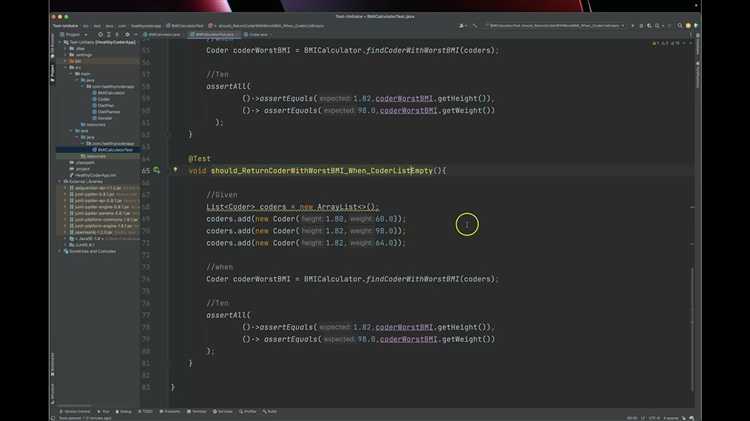750x421 pixels.
Task: Click method name should_ReturnCoderWithWorstBMI_When_CoderListEmpty
Action: (321, 171)
